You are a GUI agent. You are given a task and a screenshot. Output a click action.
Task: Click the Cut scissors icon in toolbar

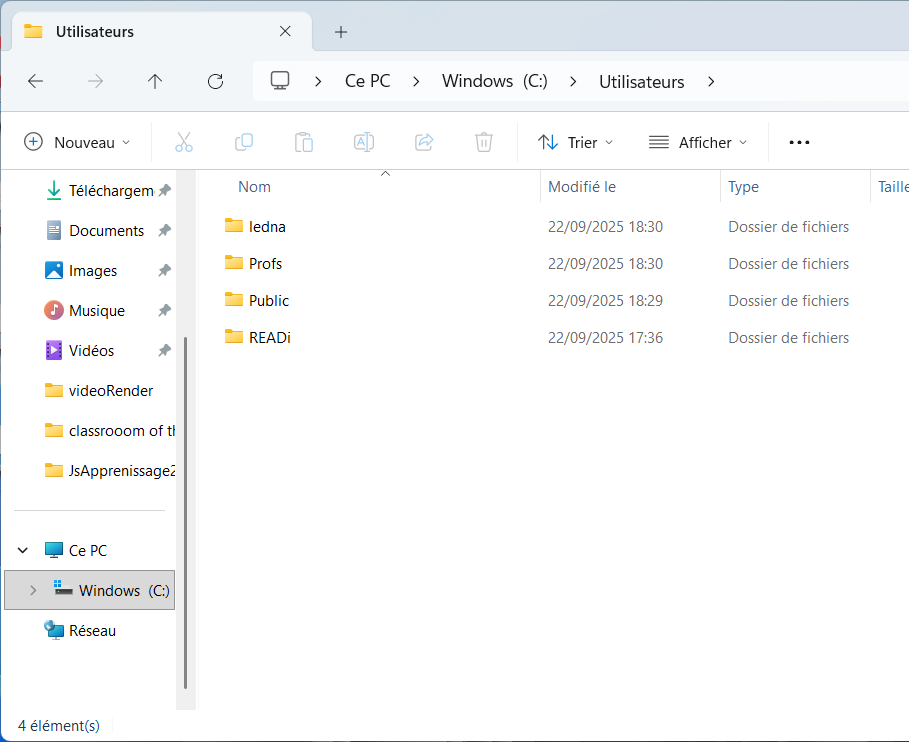[x=184, y=142]
